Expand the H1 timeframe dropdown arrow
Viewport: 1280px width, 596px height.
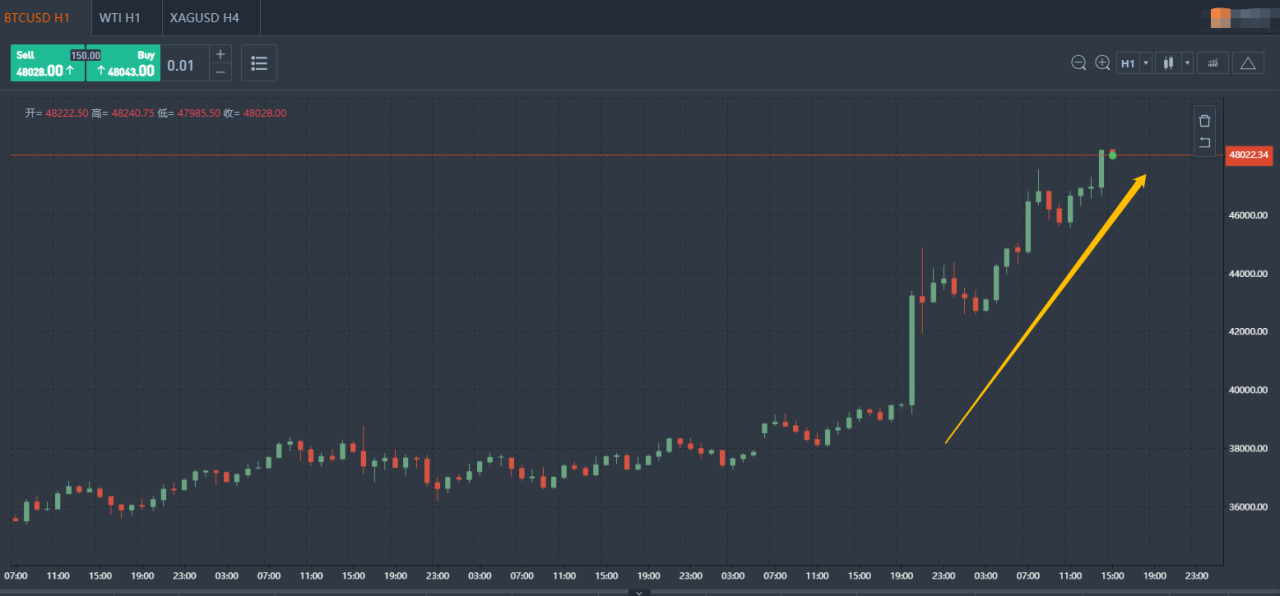(x=1146, y=63)
